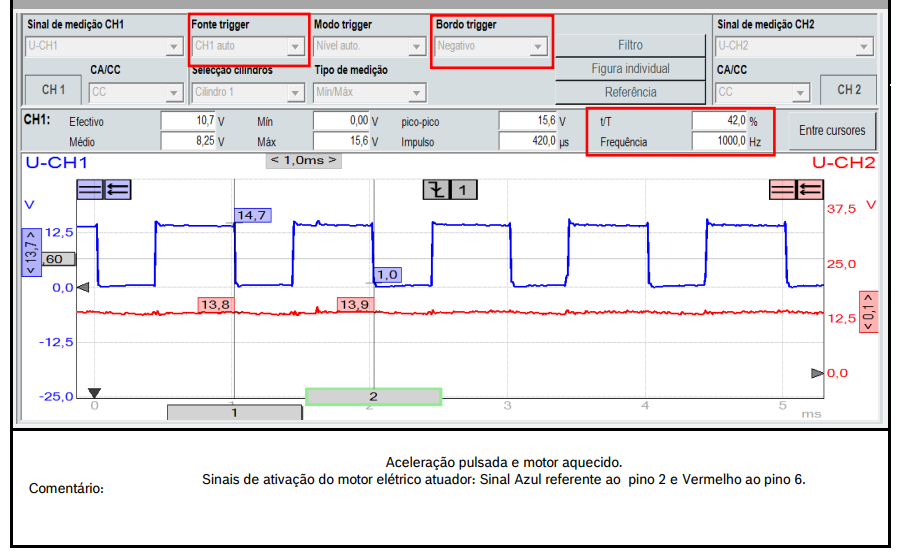The image size is (897, 555).
Task: Click the blue CH1 left-arrow icon
Action: [x=117, y=188]
